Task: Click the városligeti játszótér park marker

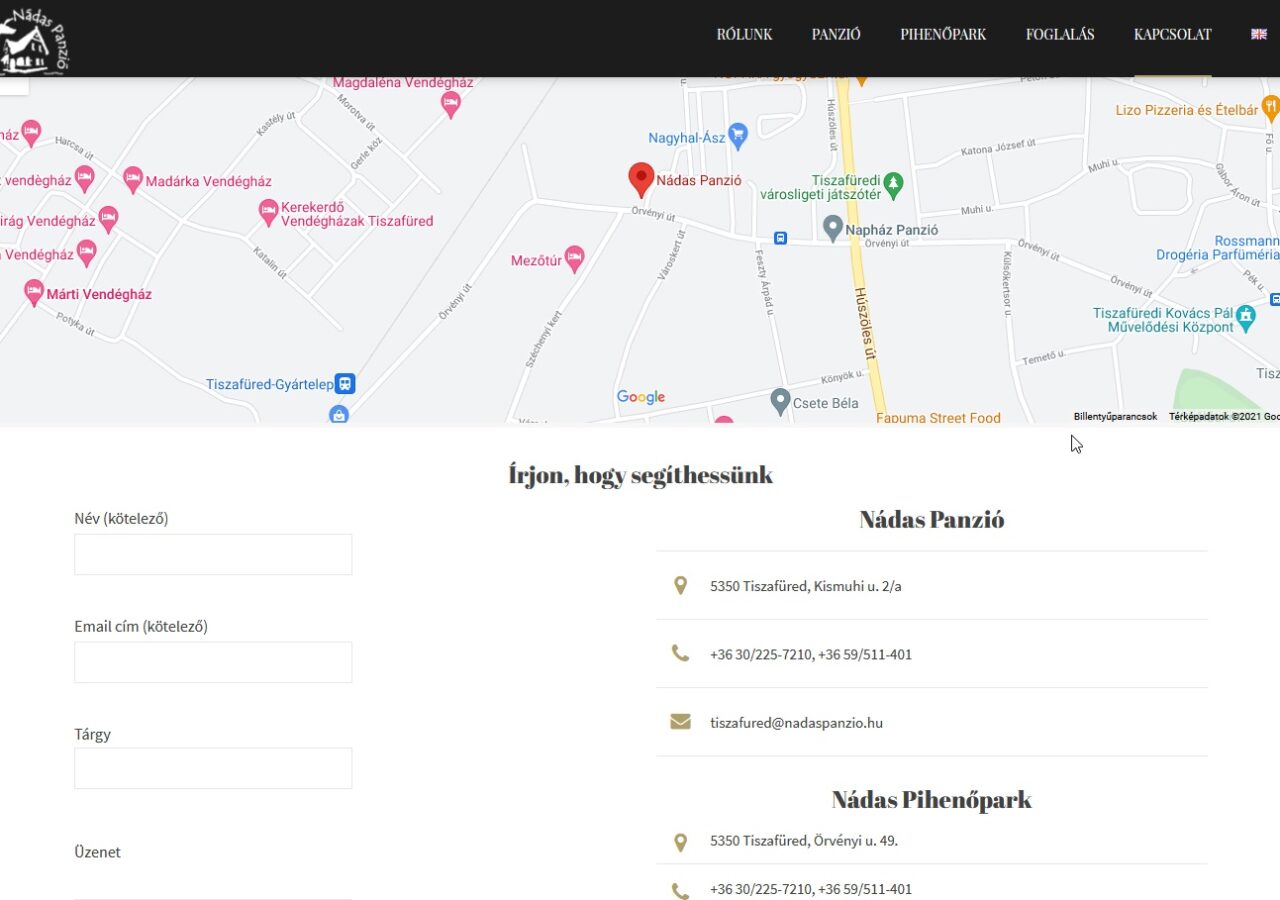Action: pyautogui.click(x=894, y=184)
